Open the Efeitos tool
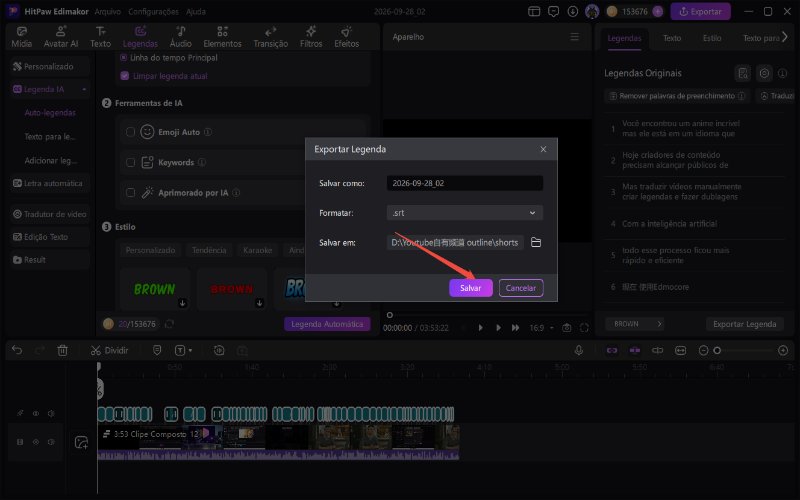 tap(346, 37)
